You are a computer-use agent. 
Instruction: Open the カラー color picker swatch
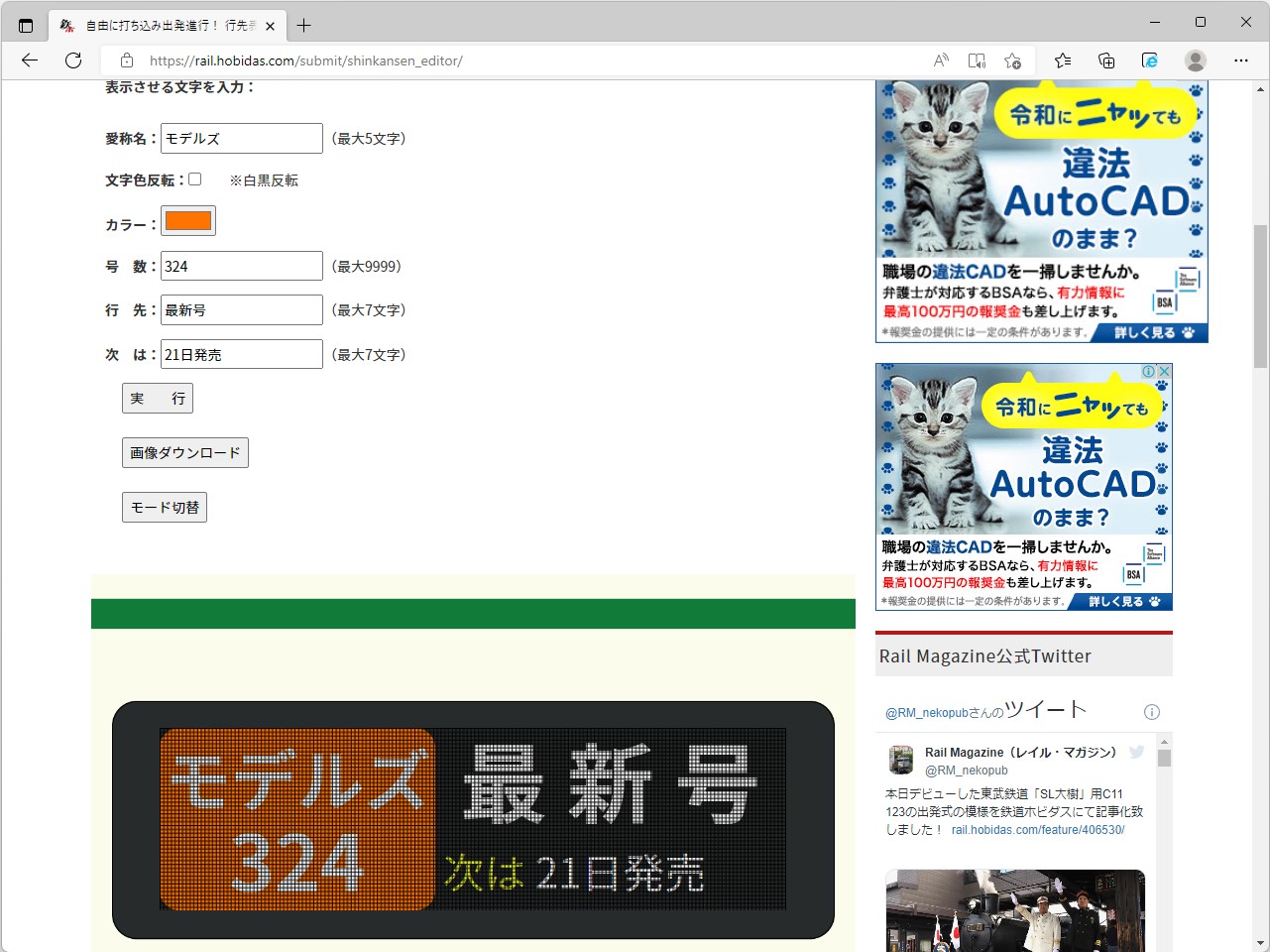187,220
